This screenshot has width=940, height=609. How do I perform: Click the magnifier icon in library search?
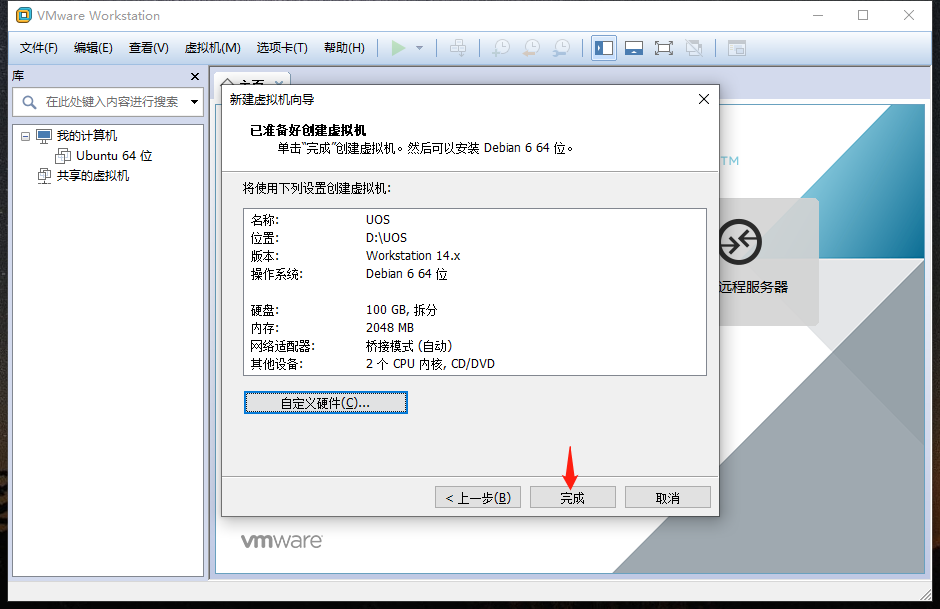tap(27, 101)
